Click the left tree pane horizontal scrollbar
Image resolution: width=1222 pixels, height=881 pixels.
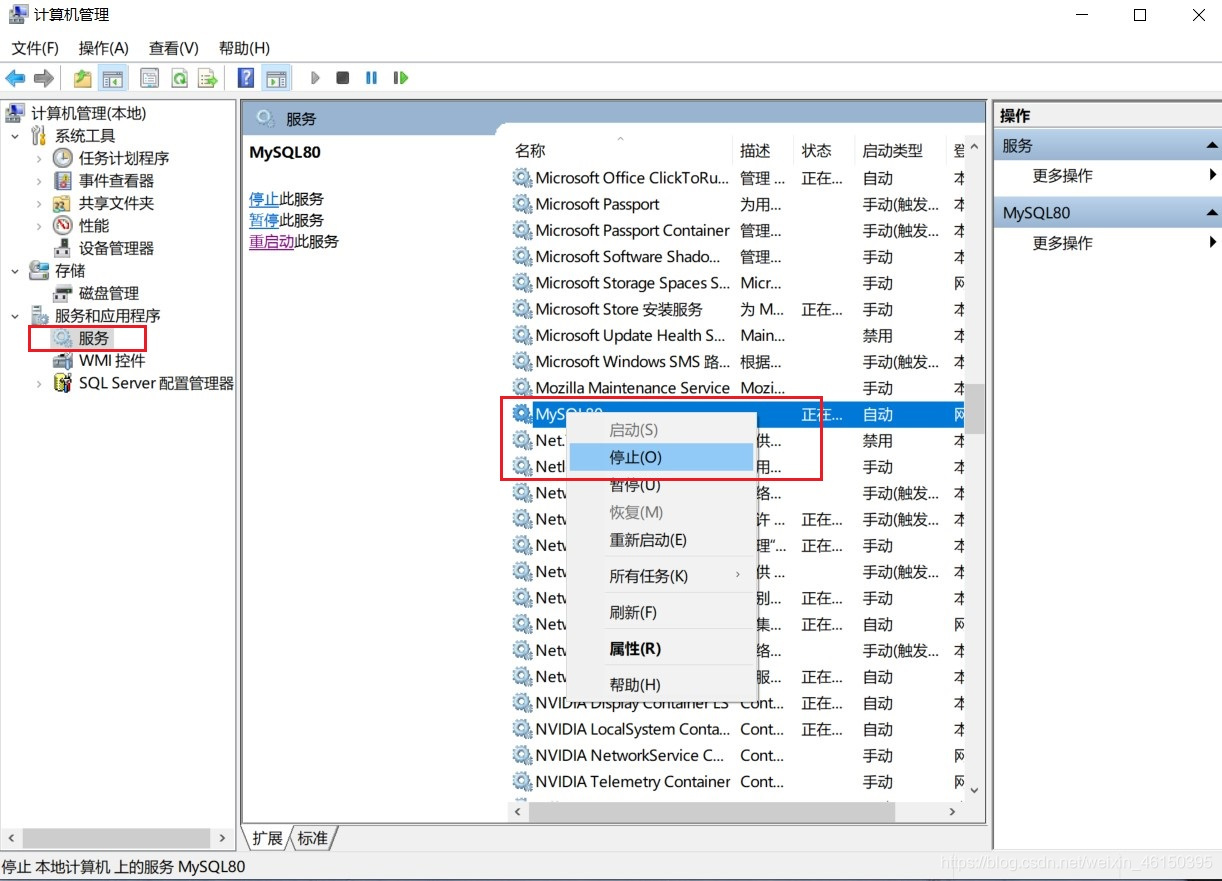tap(118, 837)
